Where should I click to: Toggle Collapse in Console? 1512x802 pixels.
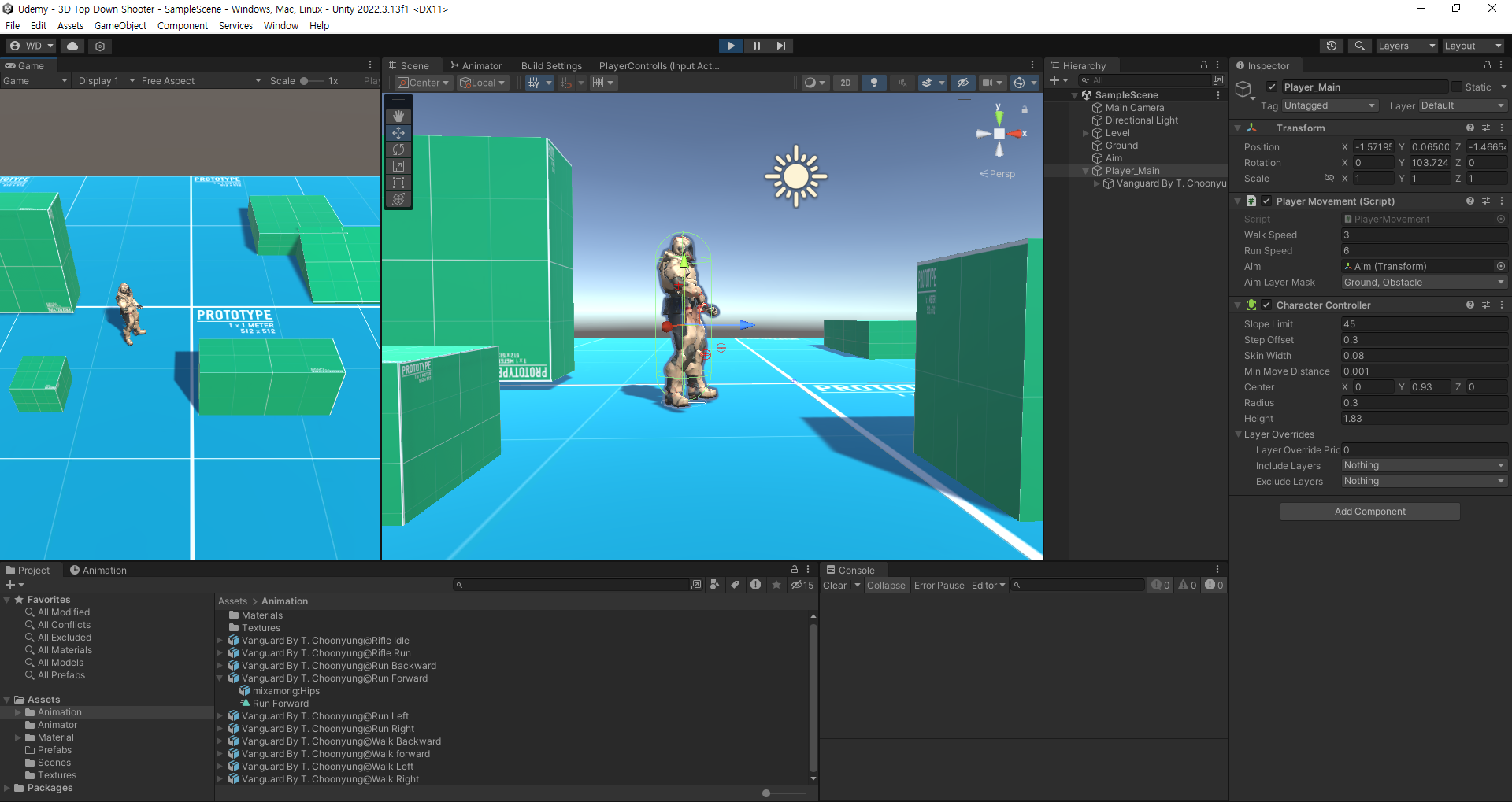point(886,585)
